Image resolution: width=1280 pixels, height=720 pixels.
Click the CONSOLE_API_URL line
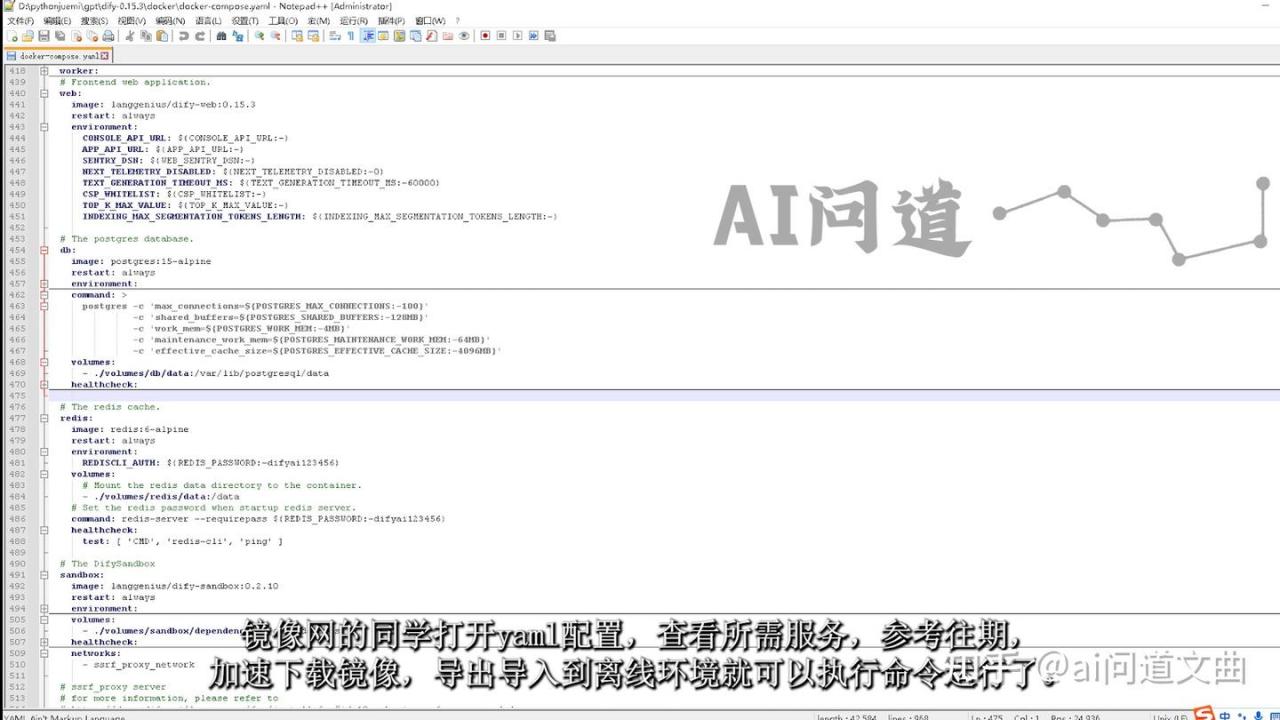[x=185, y=138]
